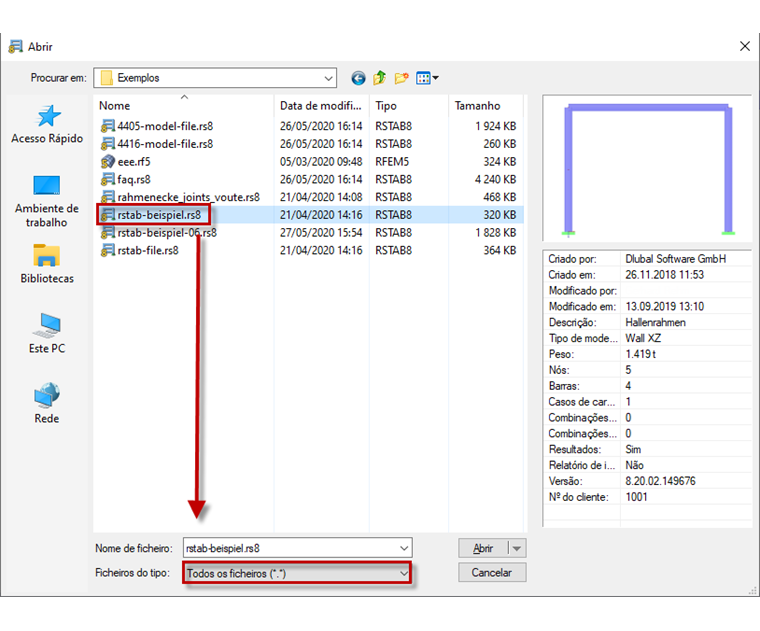Open Bibliotecas in sidebar
This screenshot has height=631, width=760.
point(47,264)
